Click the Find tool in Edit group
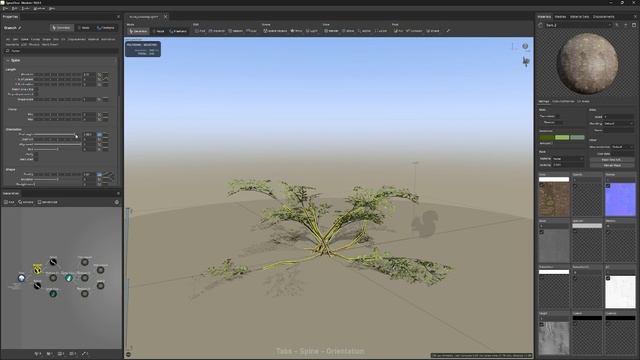Image resolution: width=640 pixels, height=360 pixels. pos(200,31)
